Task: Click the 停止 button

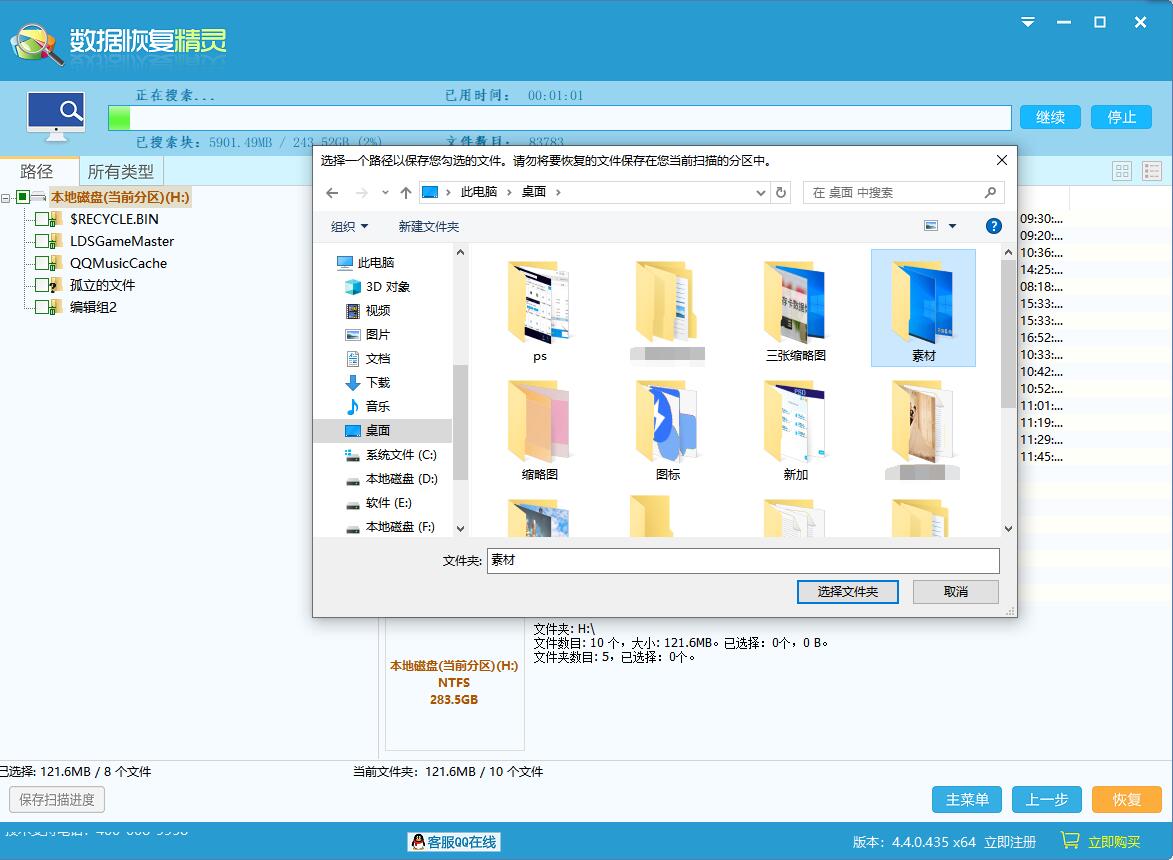Action: click(1121, 117)
